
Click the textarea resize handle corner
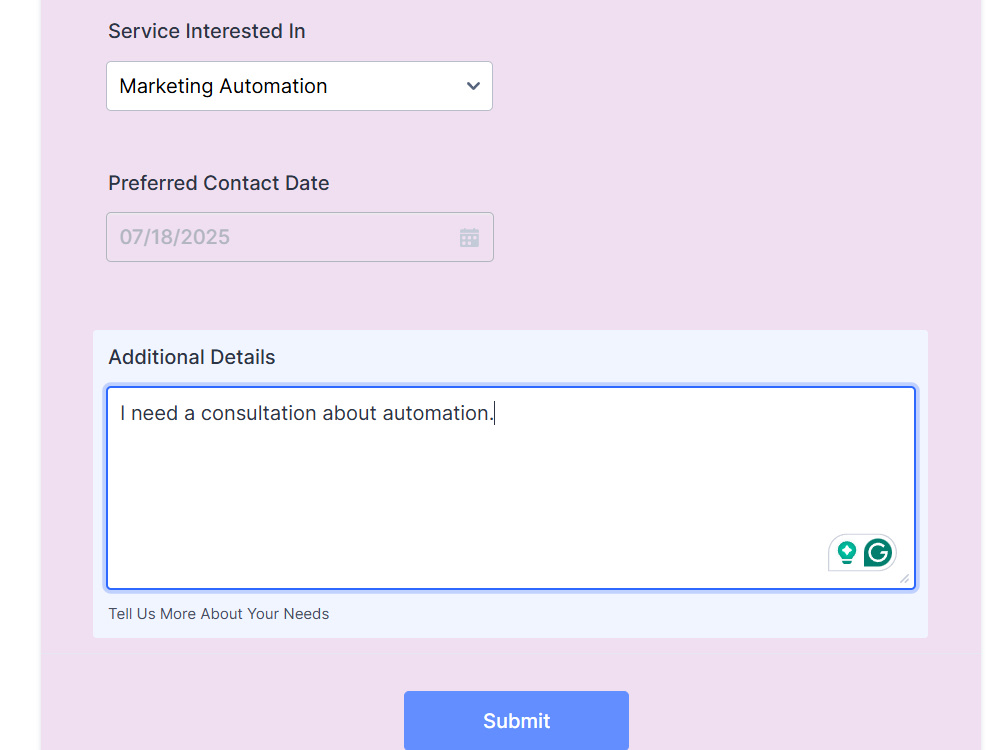(x=904, y=578)
